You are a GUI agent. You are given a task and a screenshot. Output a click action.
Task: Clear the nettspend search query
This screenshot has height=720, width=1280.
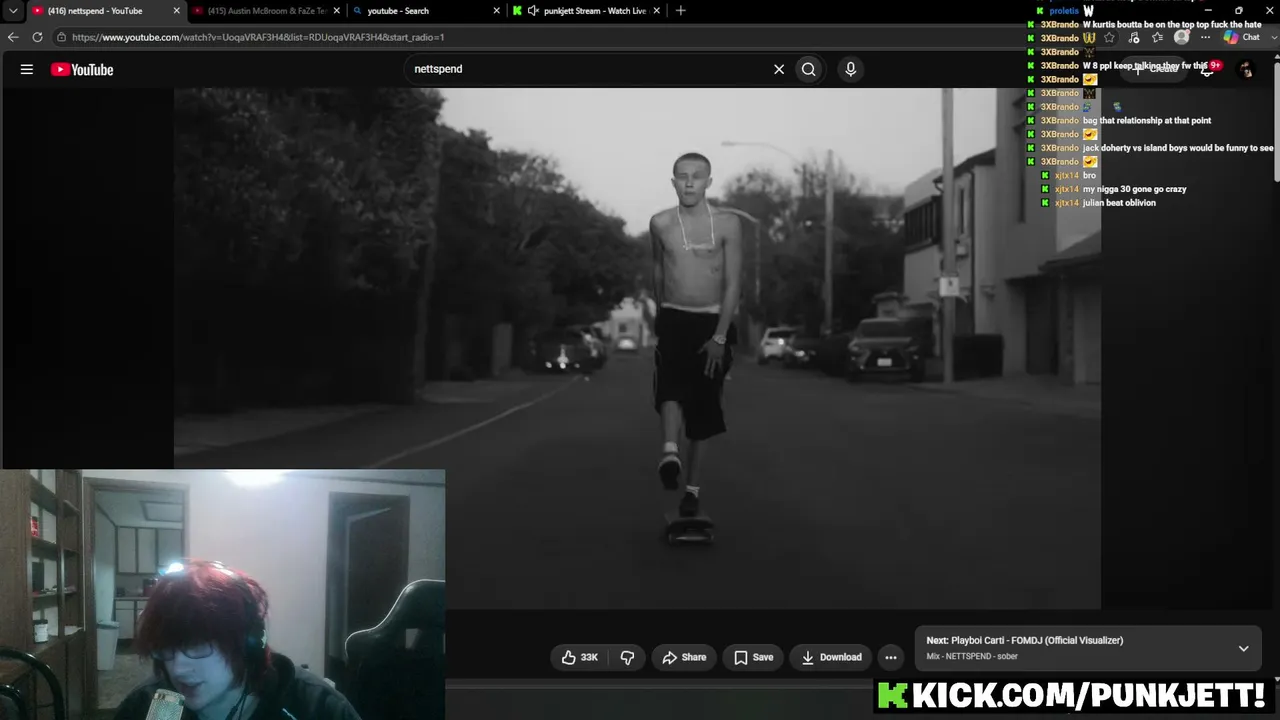coord(779,69)
